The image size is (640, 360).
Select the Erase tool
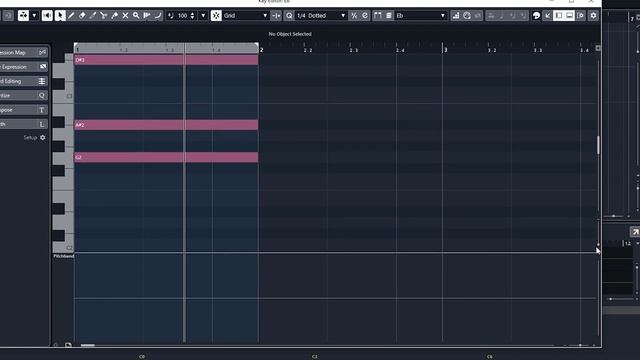click(x=82, y=16)
